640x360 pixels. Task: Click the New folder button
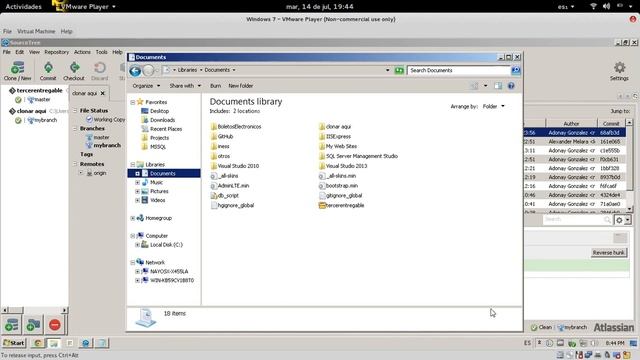coord(240,86)
